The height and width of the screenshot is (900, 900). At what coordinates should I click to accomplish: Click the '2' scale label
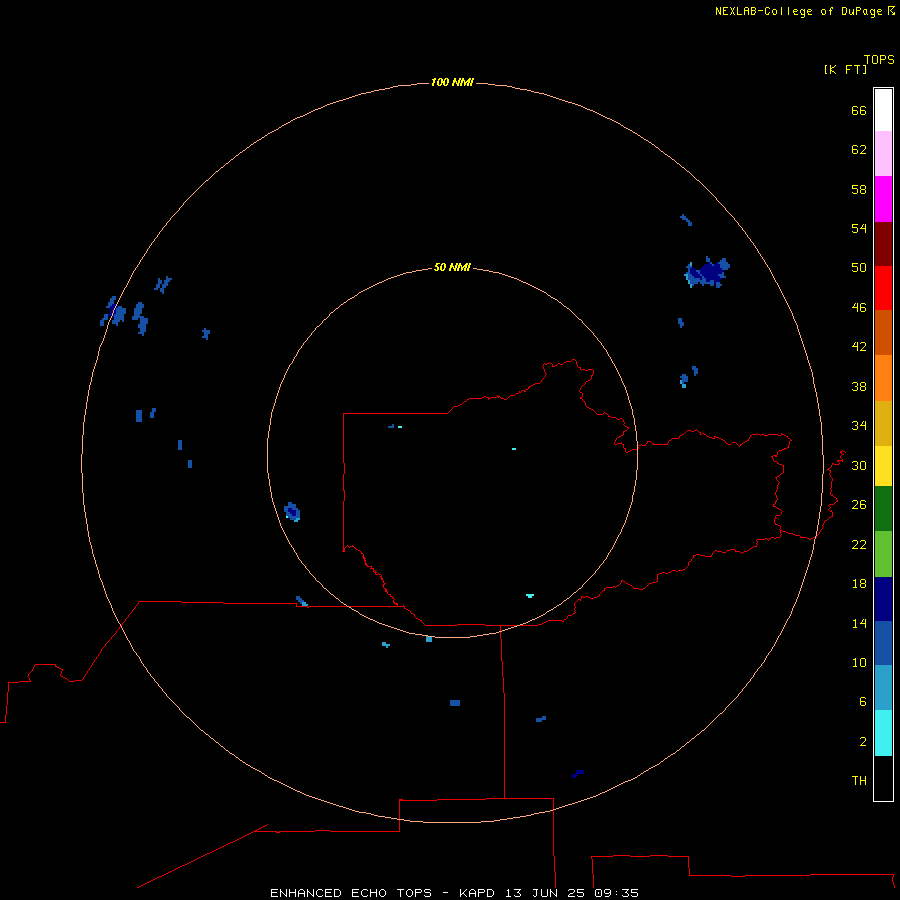point(863,742)
